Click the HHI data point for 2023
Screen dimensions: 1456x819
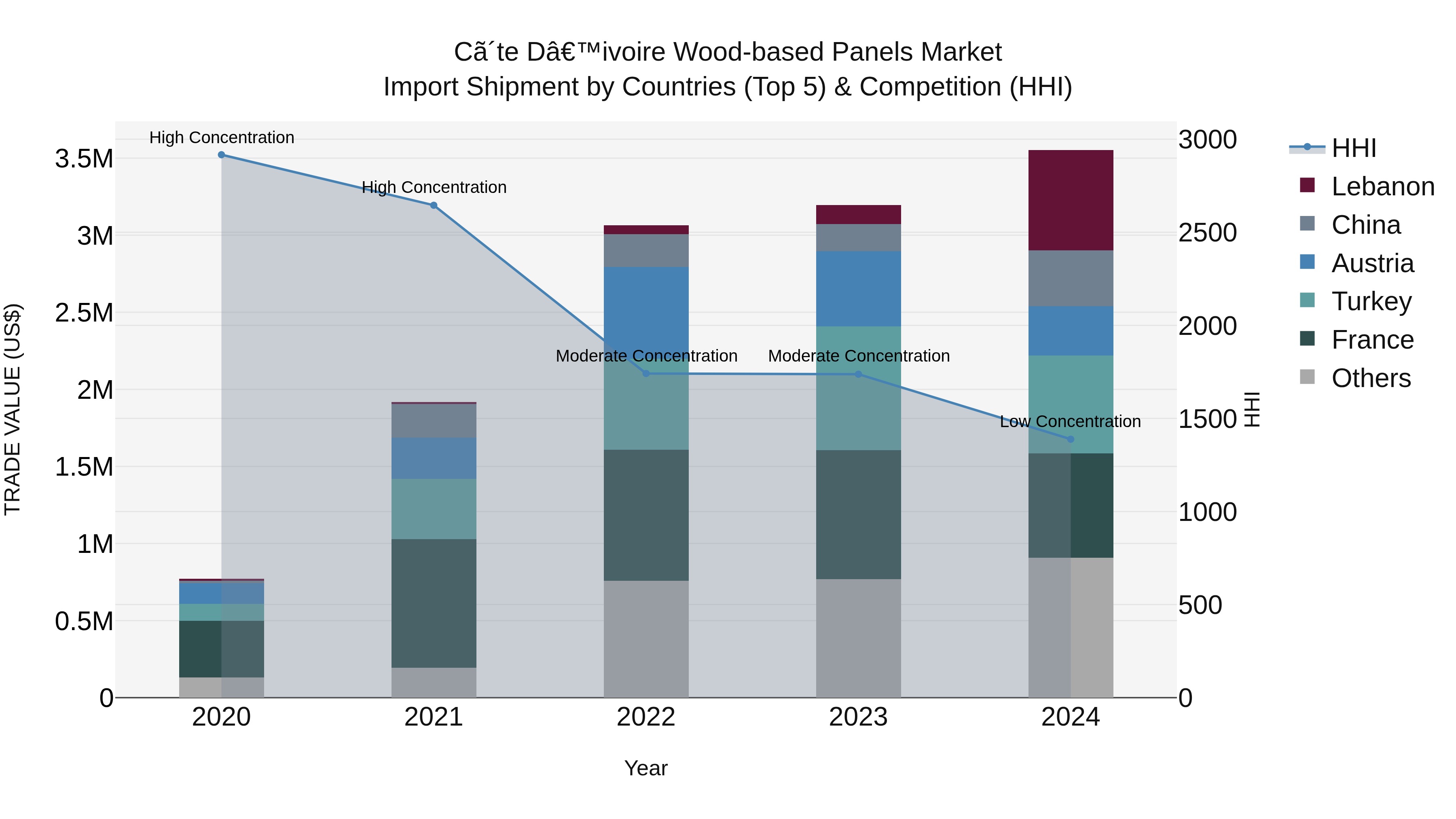[858, 374]
